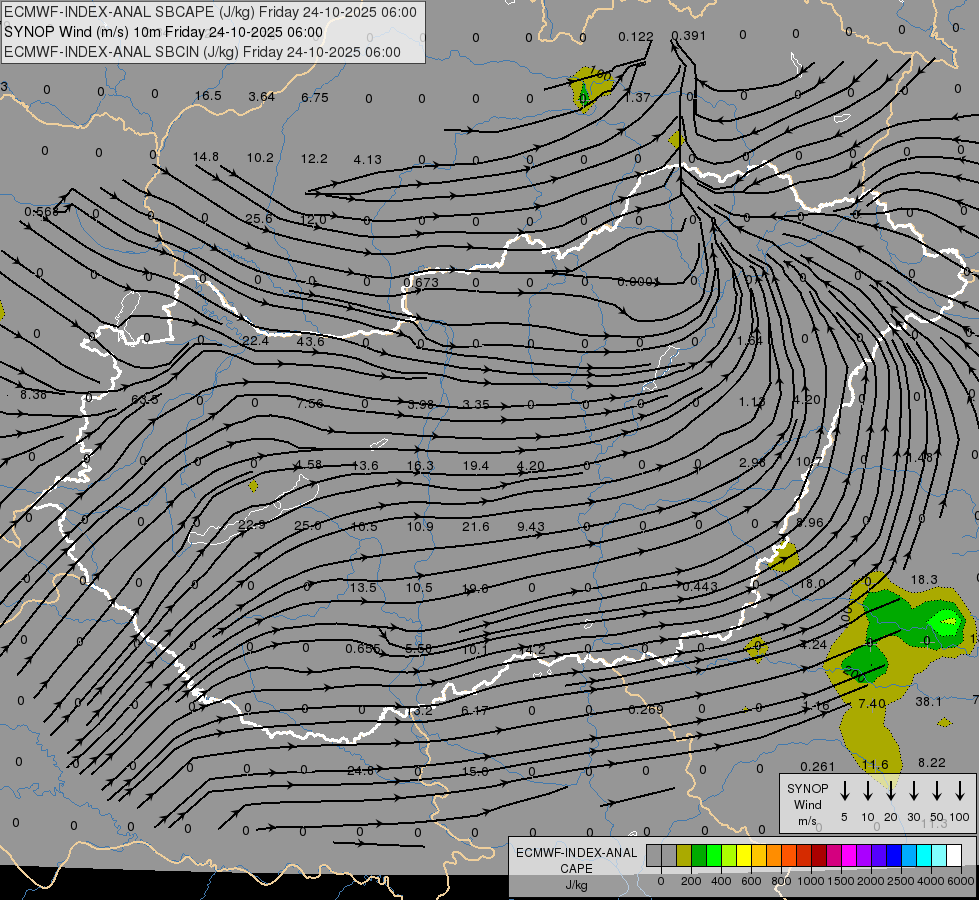Pick the dark green CAPE legend swatch
Screen dimensions: 979x900
click(x=699, y=856)
